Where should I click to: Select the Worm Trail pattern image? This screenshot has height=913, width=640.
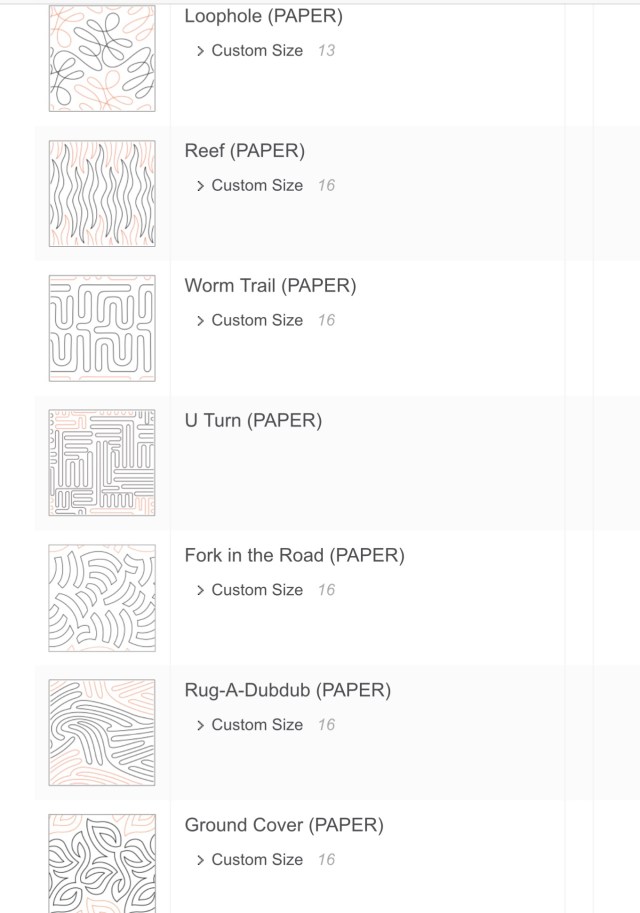coord(102,328)
